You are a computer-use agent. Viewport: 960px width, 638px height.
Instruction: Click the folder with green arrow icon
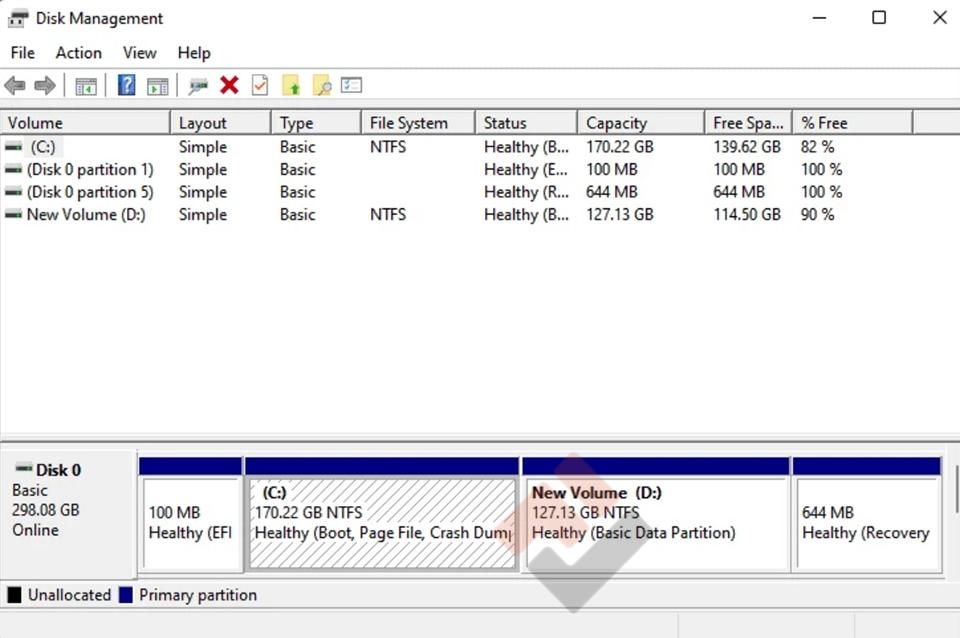(x=291, y=86)
